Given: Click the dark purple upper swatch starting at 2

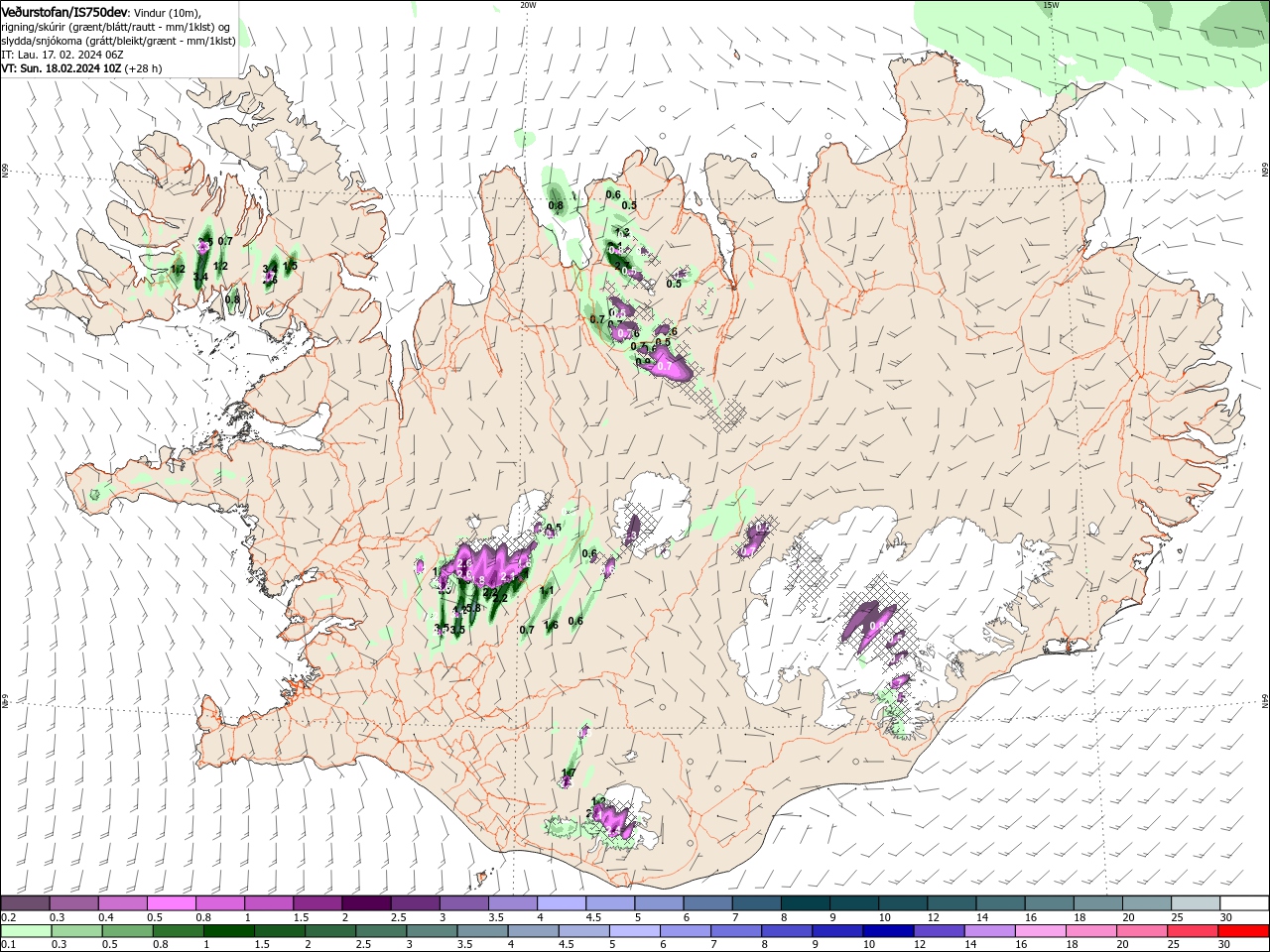Looking at the screenshot, I should pyautogui.click(x=365, y=903).
